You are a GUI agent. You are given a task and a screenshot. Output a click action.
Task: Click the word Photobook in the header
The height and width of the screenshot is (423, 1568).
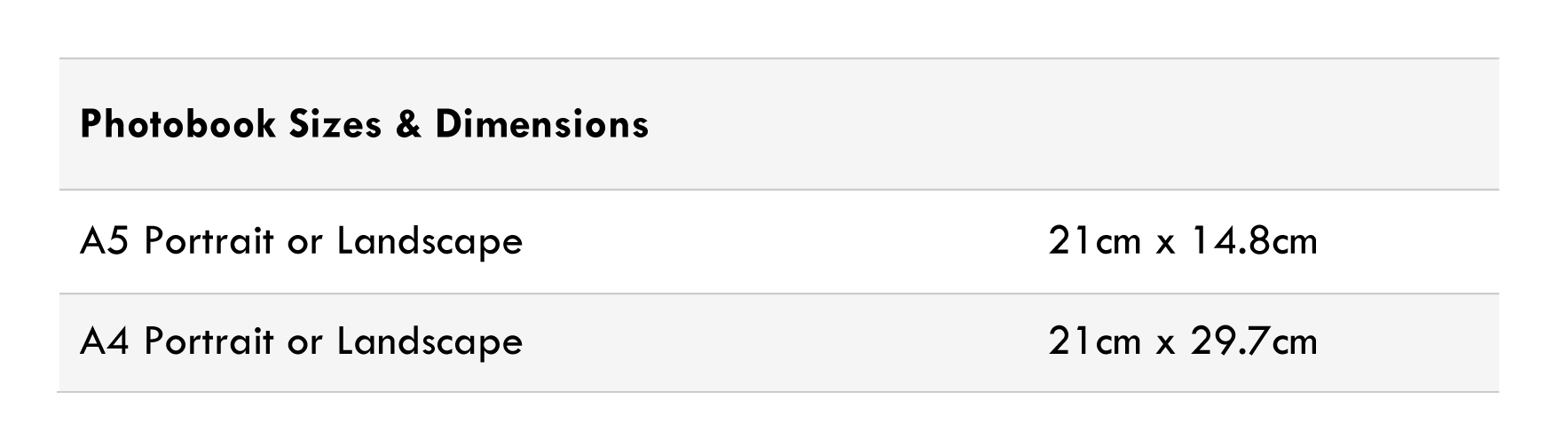(178, 125)
